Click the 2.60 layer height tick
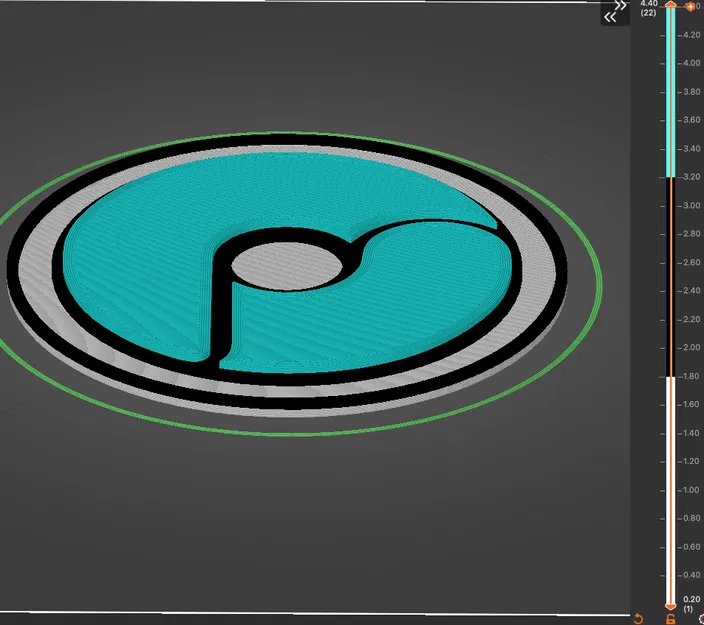The image size is (704, 625). [x=691, y=262]
